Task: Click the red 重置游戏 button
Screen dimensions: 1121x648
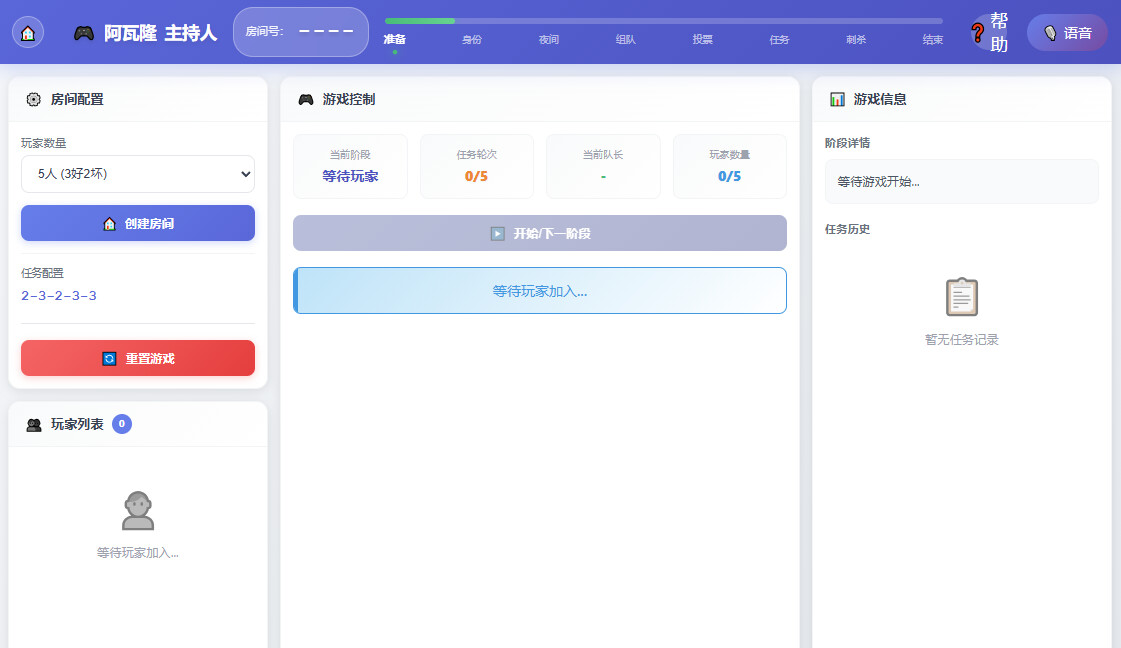Action: pos(138,358)
